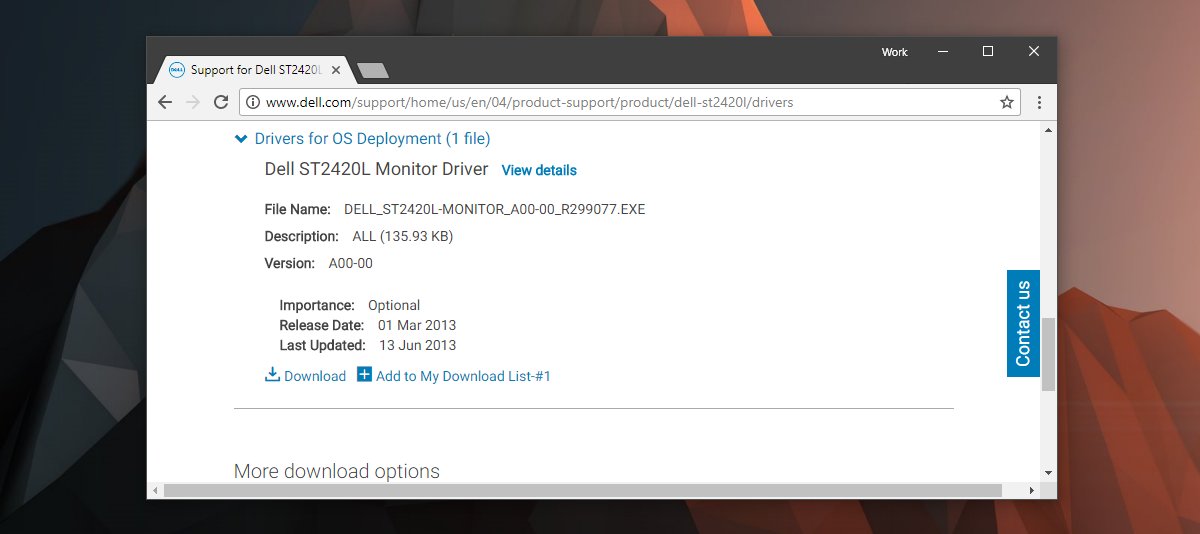Click the file name DELL_ST2420L-MONITOR_A00-00_R299077.EXE

495,210
